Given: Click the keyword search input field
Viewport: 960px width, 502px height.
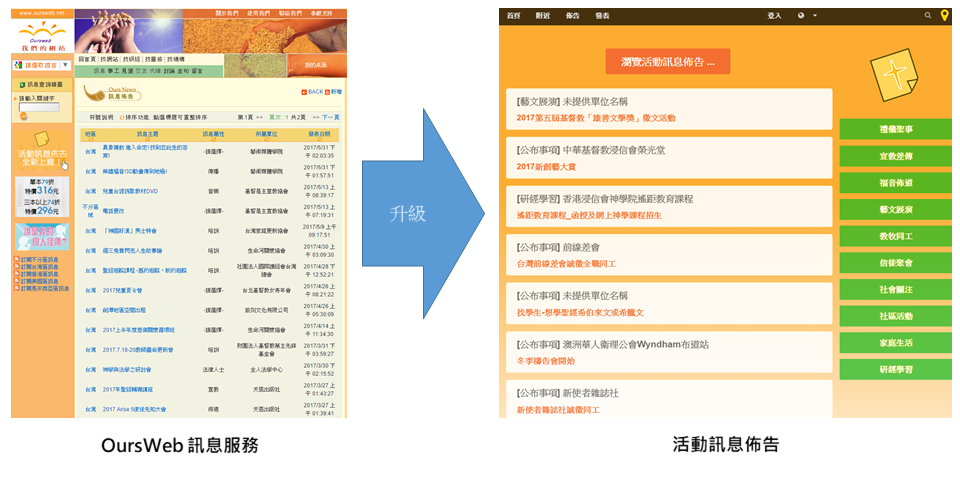Looking at the screenshot, I should [38, 107].
